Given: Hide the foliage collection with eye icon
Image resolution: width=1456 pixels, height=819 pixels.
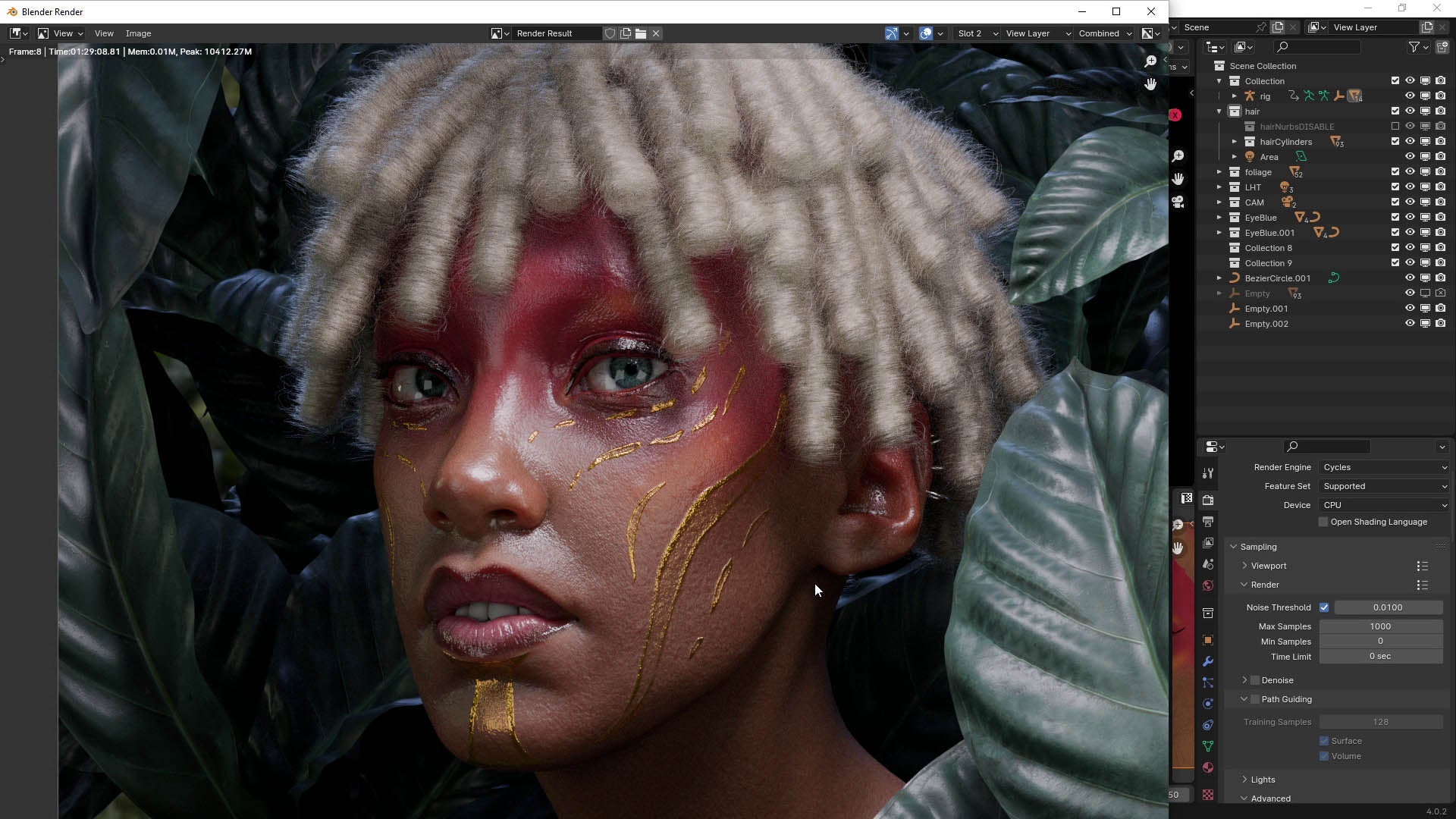Looking at the screenshot, I should coord(1410,172).
